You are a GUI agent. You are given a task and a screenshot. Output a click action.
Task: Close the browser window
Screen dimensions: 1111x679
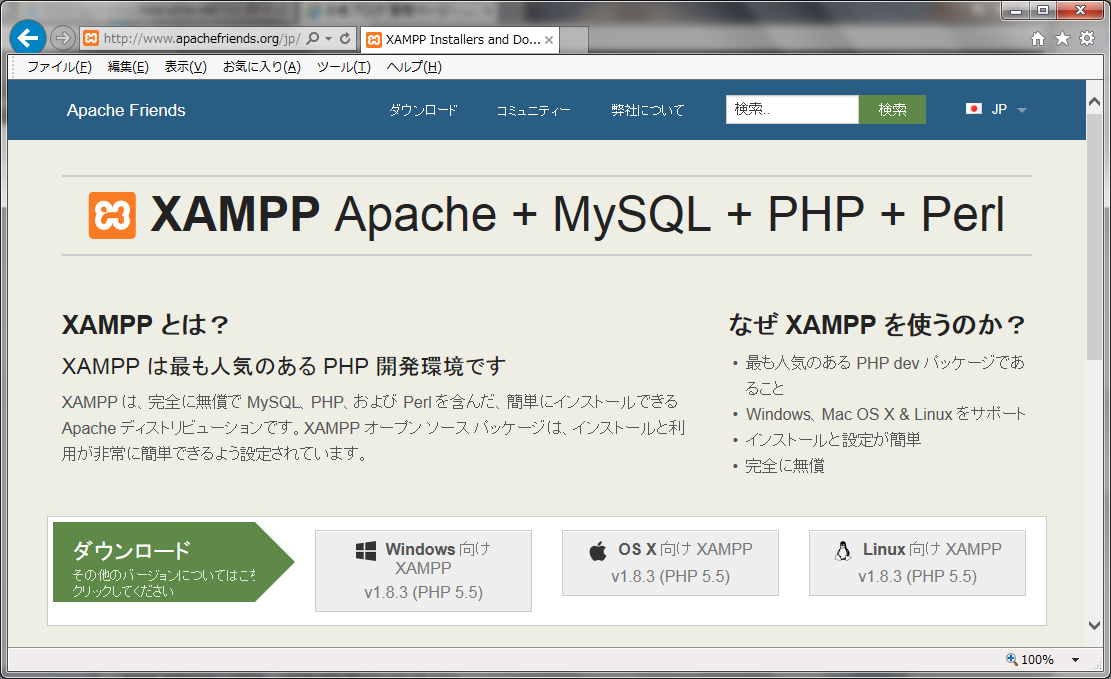[1081, 11]
